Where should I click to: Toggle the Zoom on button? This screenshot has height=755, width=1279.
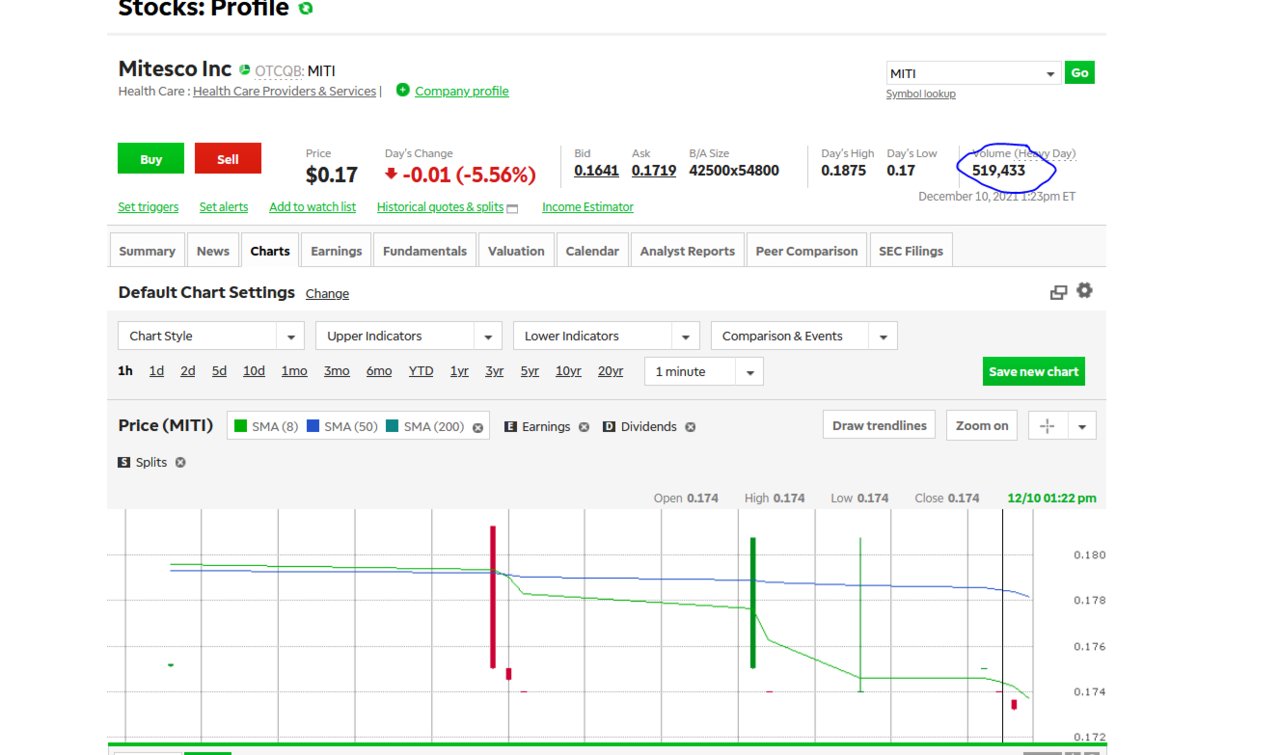pyautogui.click(x=982, y=426)
